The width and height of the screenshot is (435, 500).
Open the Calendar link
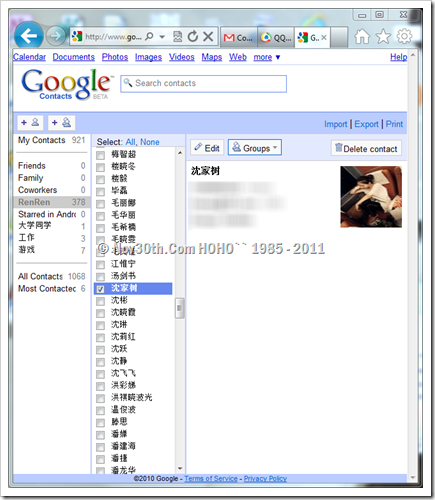(x=29, y=57)
